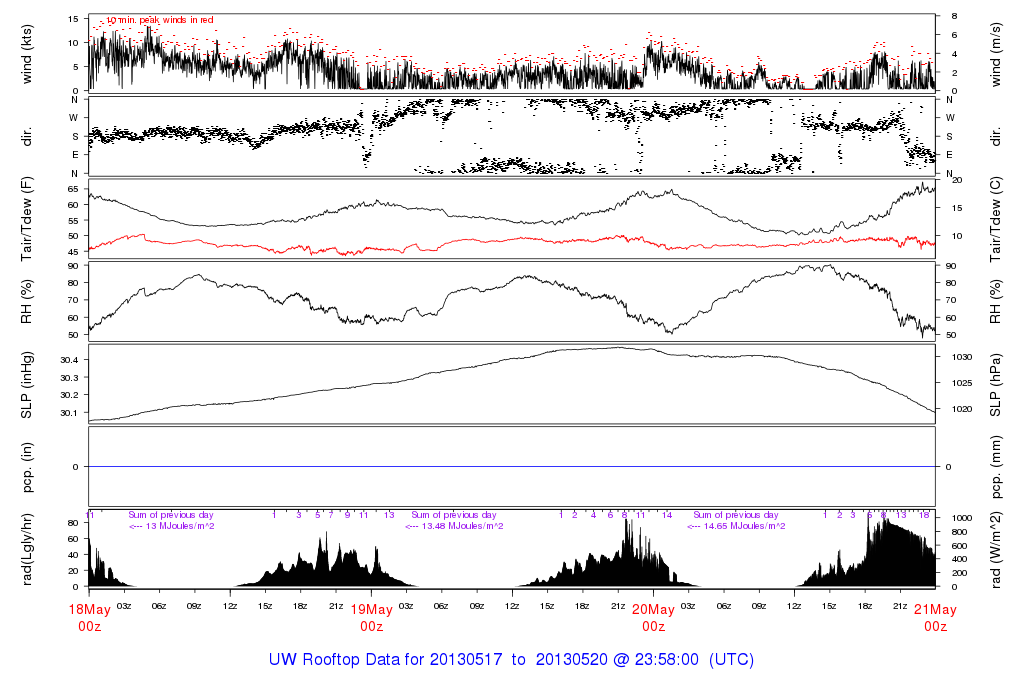Click the 'pcp. (mm)' axis label

pyautogui.click(x=995, y=467)
